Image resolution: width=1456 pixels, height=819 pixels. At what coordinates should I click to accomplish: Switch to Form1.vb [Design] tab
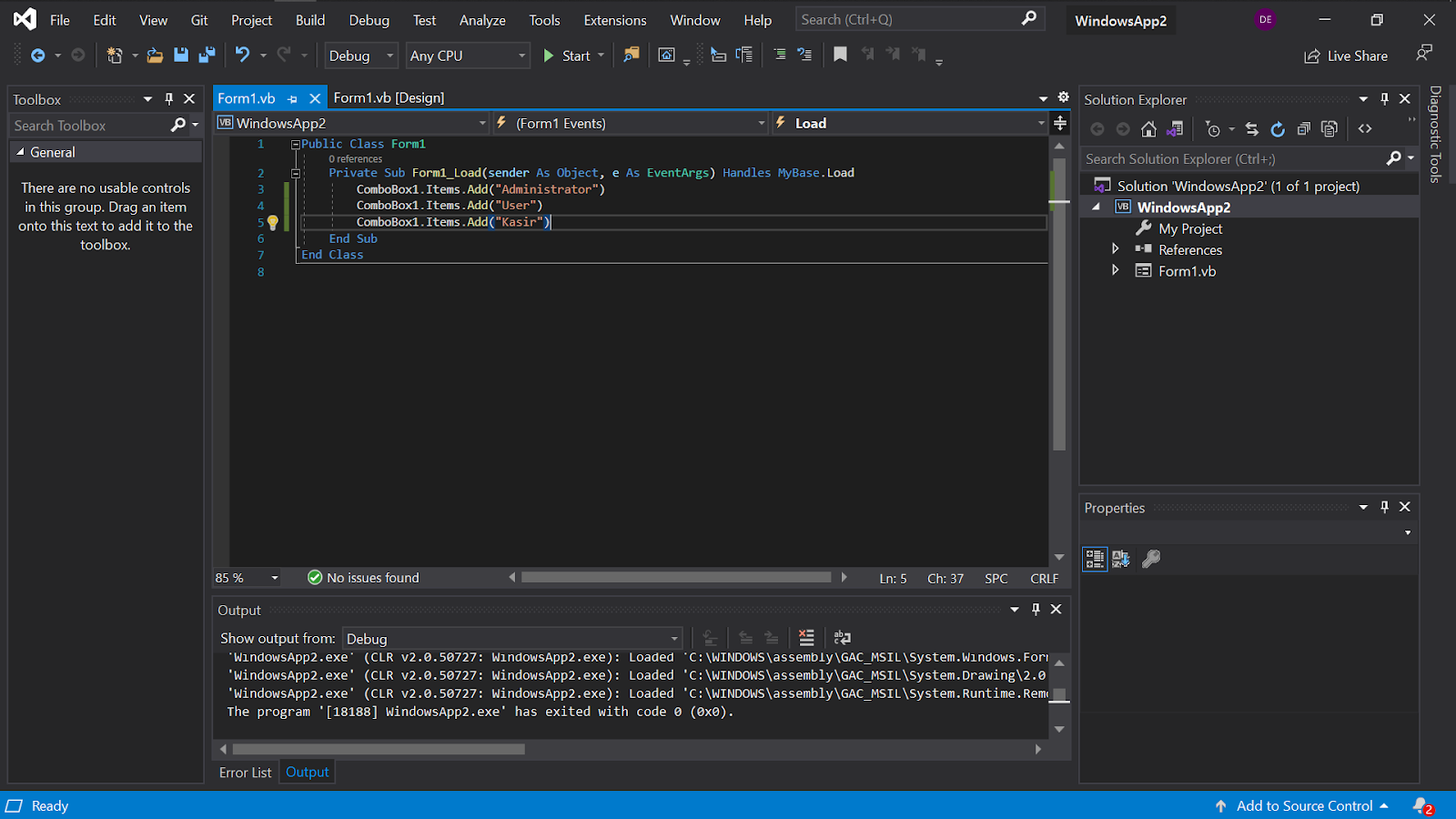coord(389,97)
